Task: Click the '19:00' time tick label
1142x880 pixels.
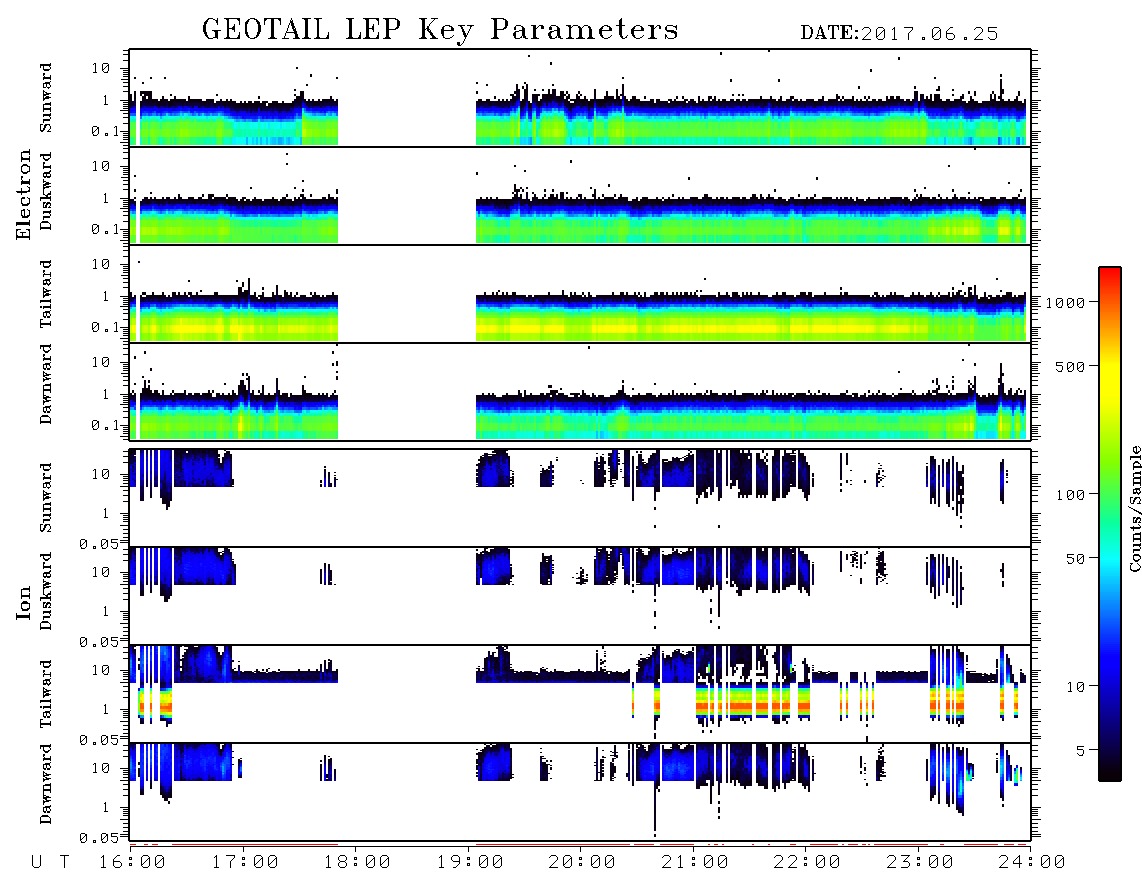Action: click(470, 862)
